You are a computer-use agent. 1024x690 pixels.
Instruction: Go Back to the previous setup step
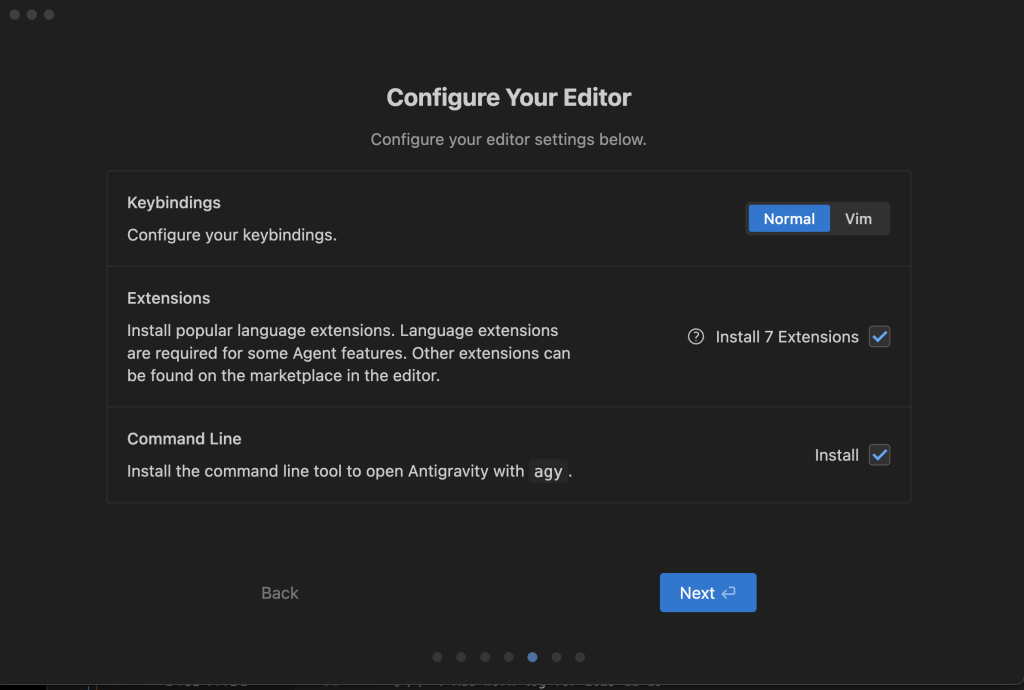click(x=280, y=593)
